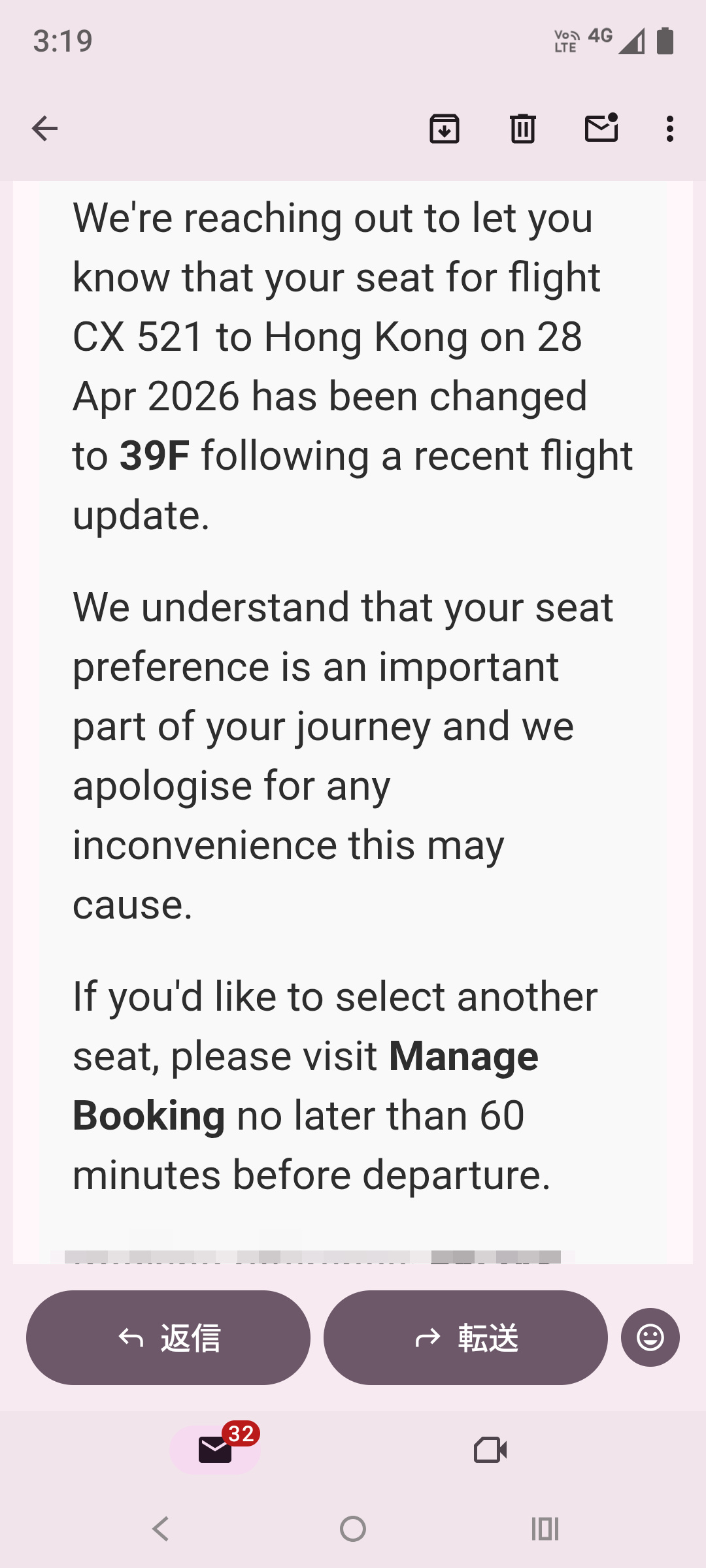The image size is (706, 1568).
Task: Open the three-dot overflow menu
Action: pos(669,129)
